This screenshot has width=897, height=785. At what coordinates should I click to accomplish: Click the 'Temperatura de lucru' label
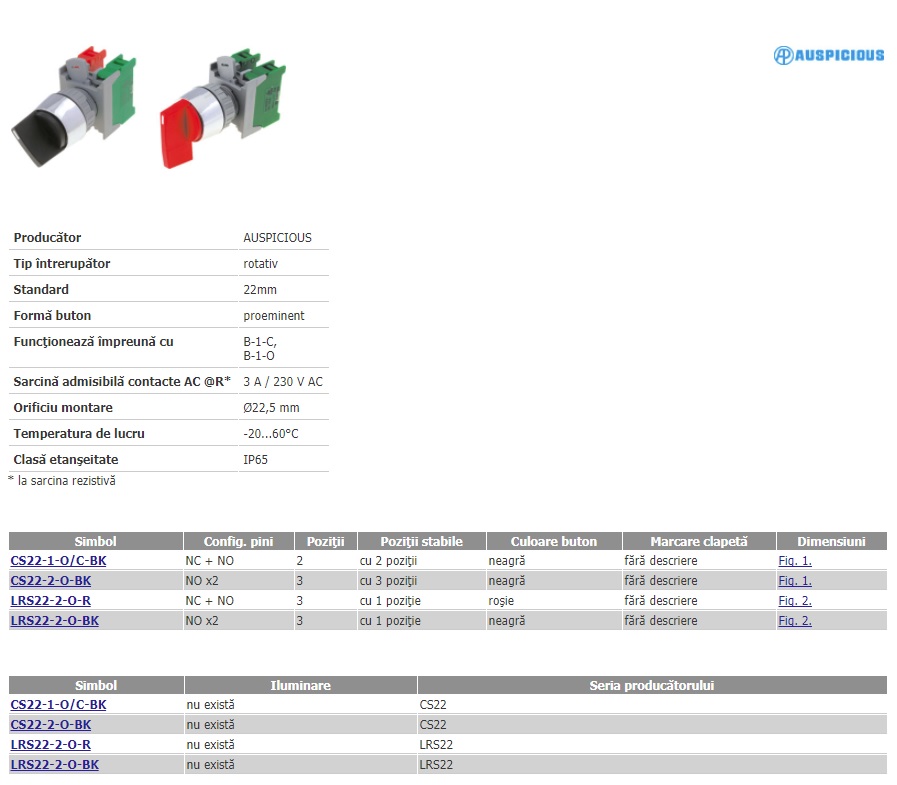pyautogui.click(x=79, y=434)
